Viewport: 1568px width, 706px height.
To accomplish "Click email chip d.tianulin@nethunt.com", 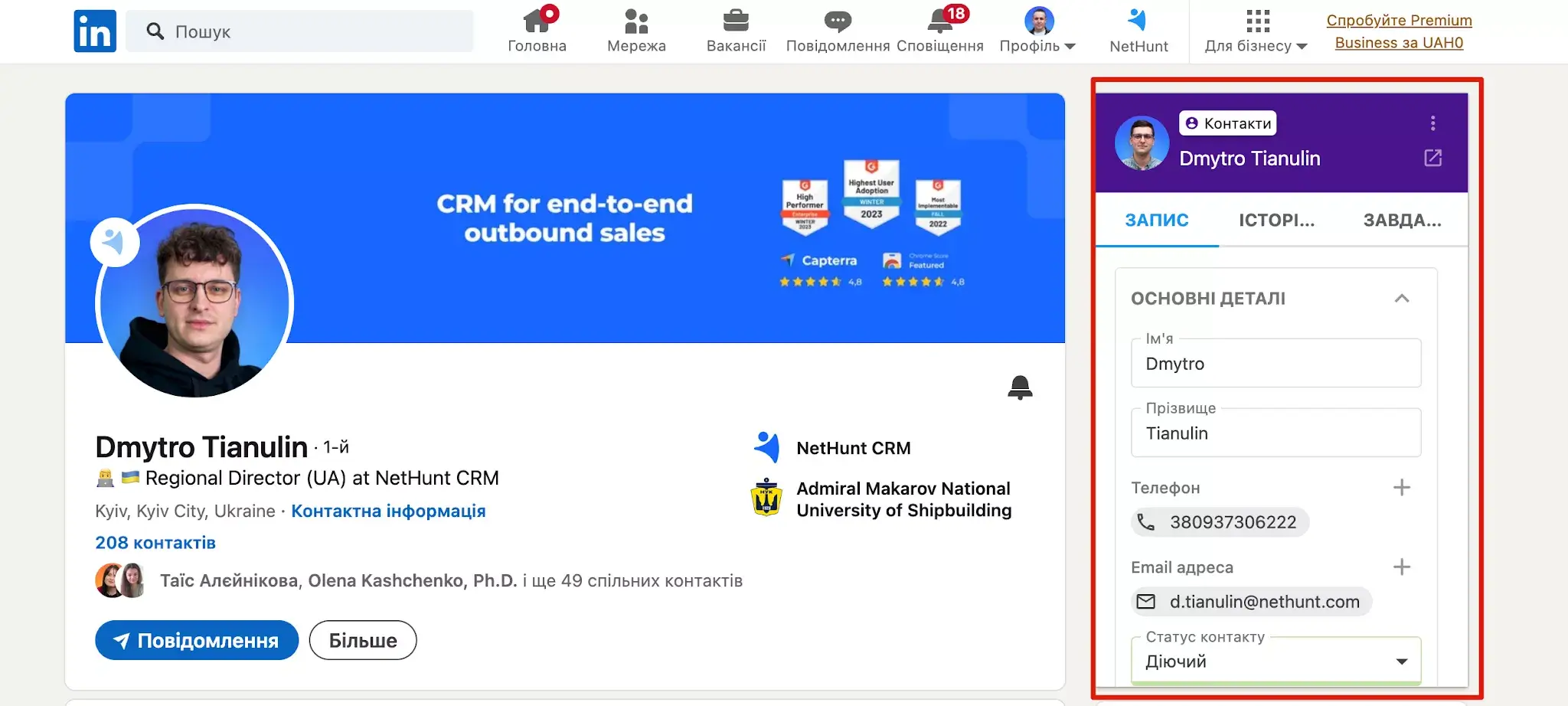I will (1252, 602).
